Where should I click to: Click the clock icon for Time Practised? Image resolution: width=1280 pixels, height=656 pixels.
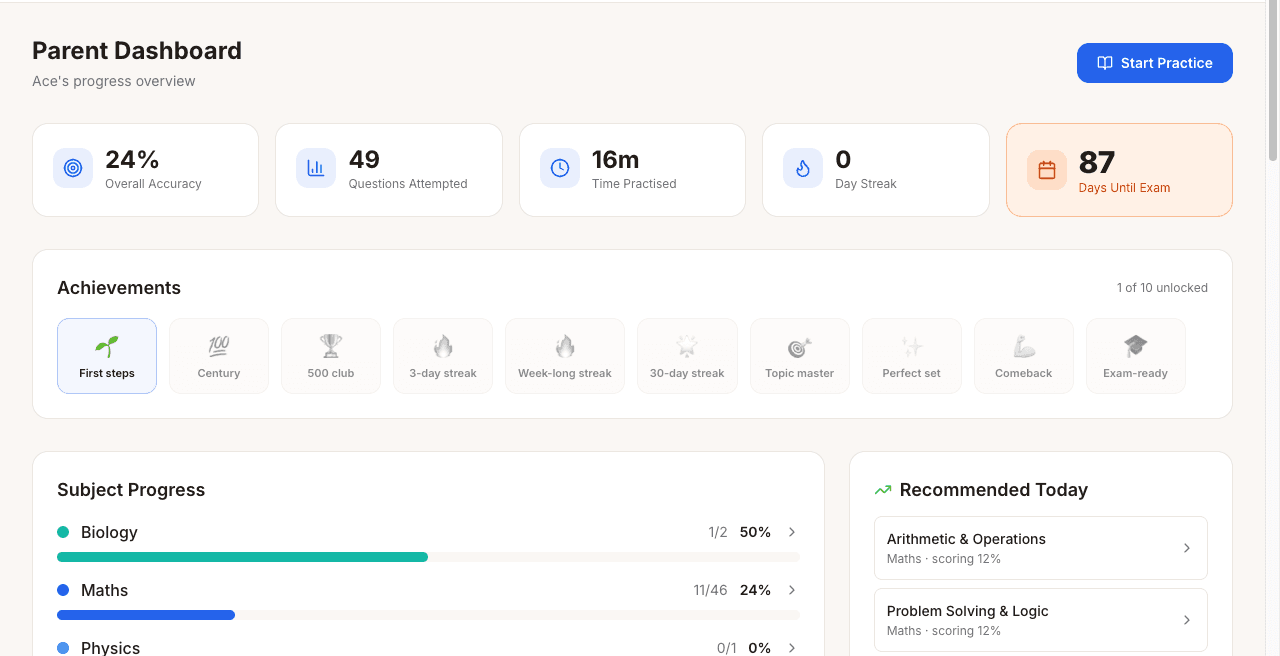click(x=560, y=168)
